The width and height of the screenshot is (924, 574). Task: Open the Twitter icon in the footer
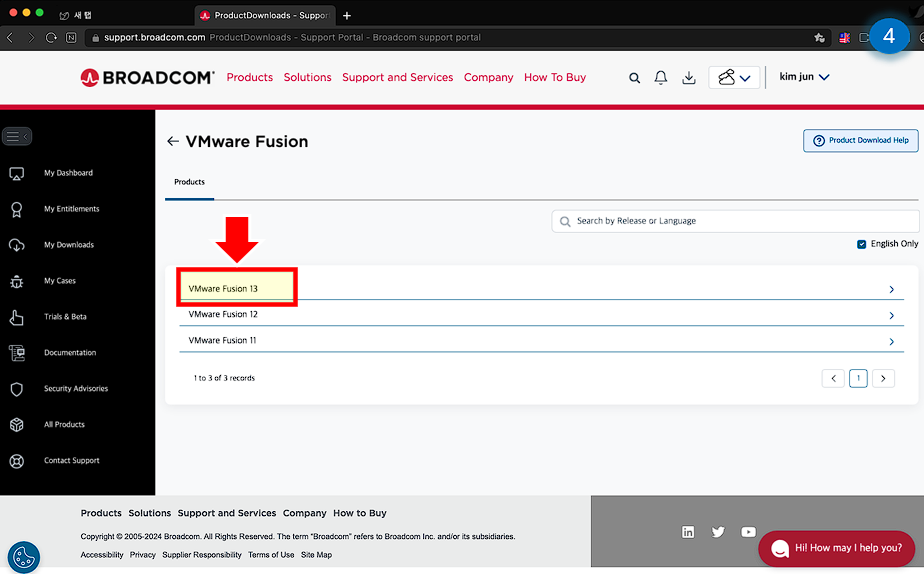click(718, 532)
